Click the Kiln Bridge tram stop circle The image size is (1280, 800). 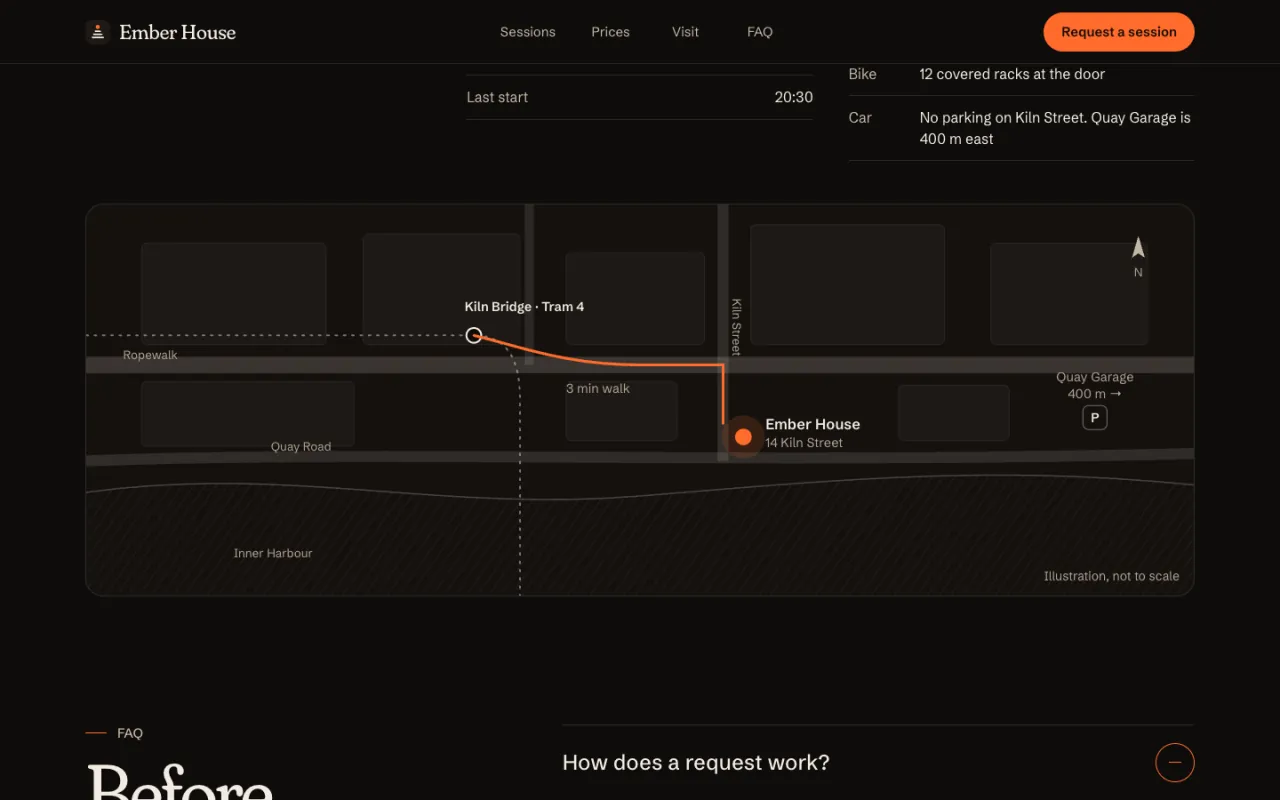[x=474, y=335]
